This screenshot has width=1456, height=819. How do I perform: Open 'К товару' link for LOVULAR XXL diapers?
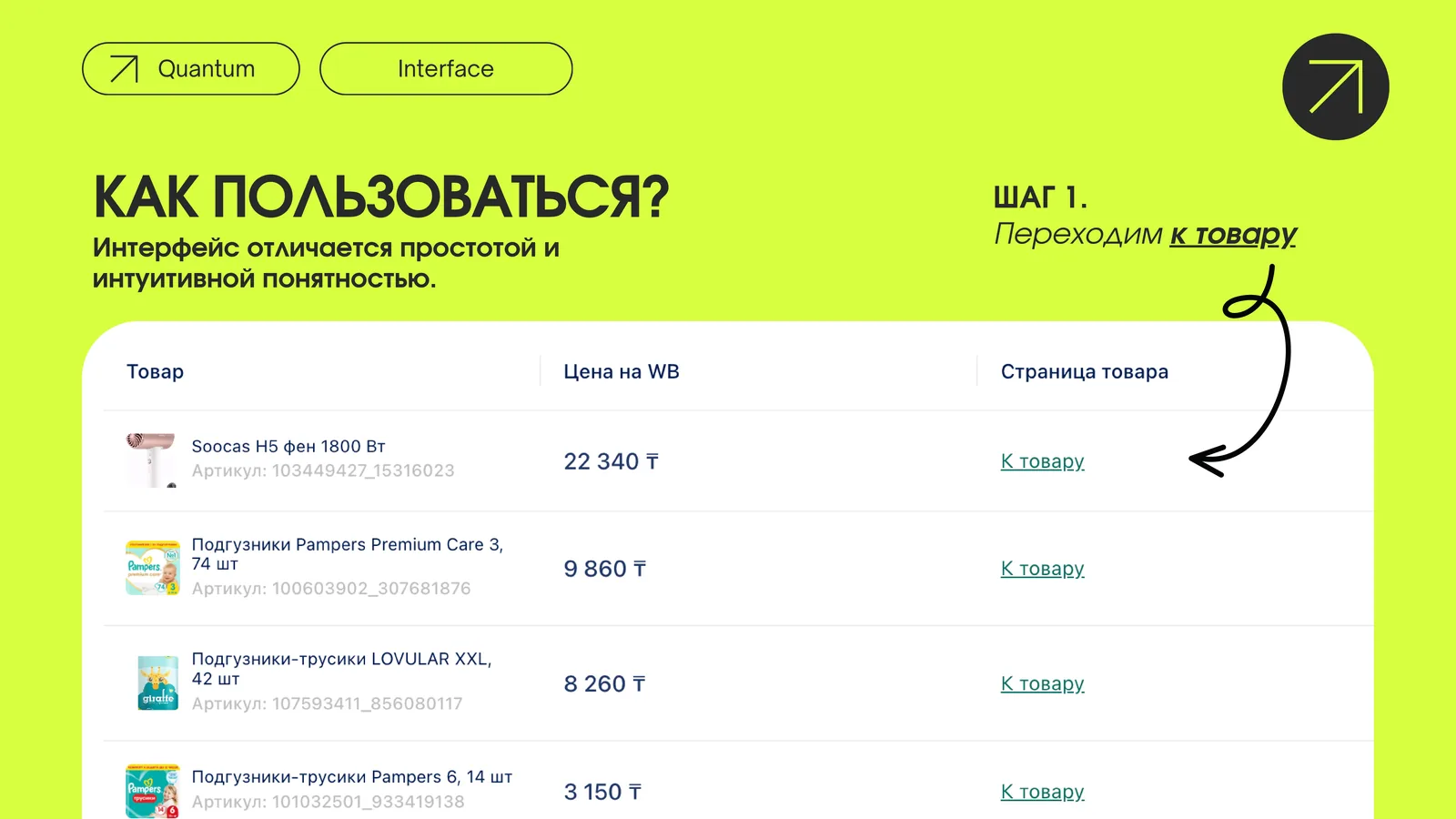pos(1042,683)
